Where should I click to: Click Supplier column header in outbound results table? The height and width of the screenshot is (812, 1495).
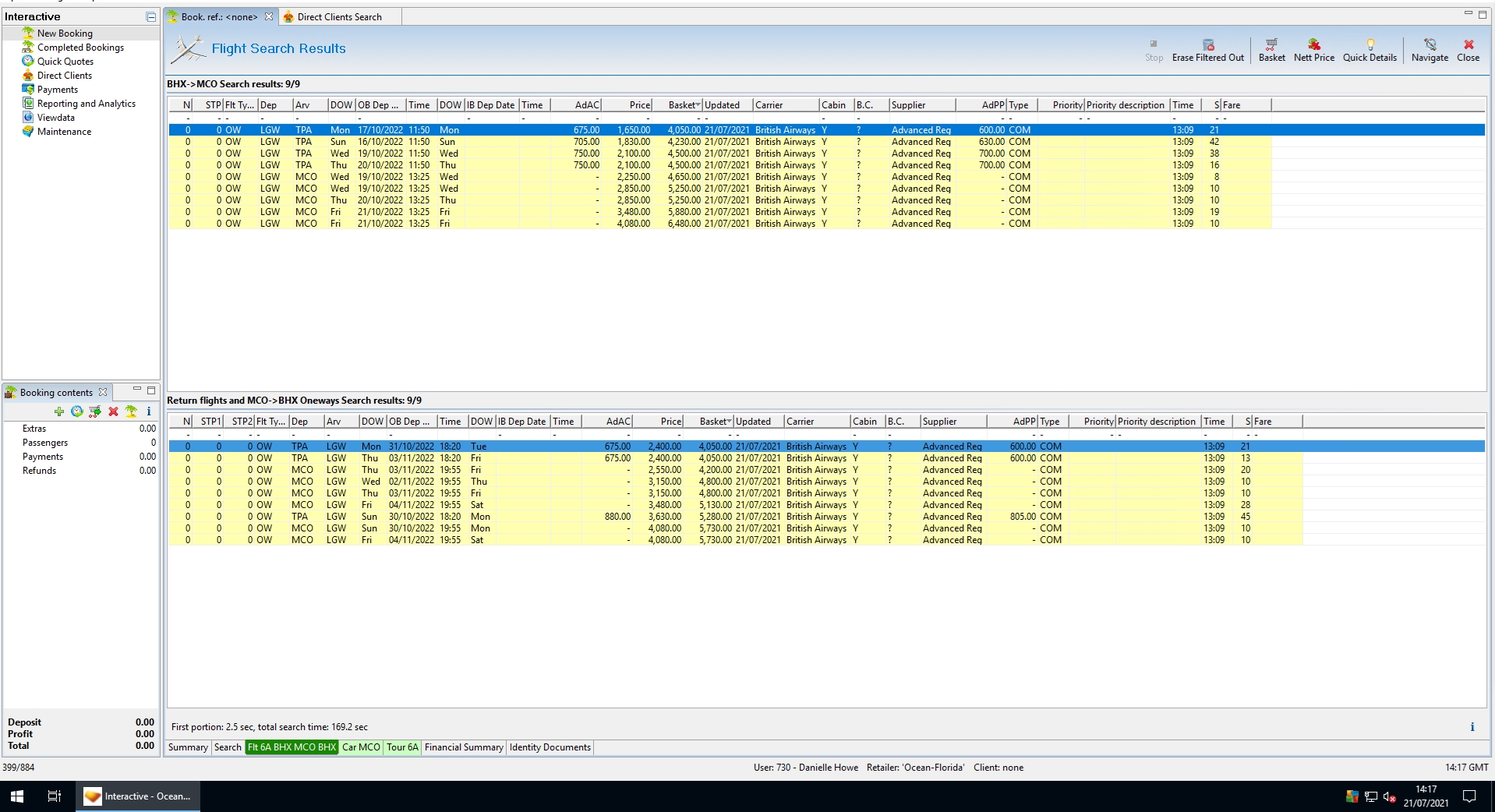coord(923,105)
